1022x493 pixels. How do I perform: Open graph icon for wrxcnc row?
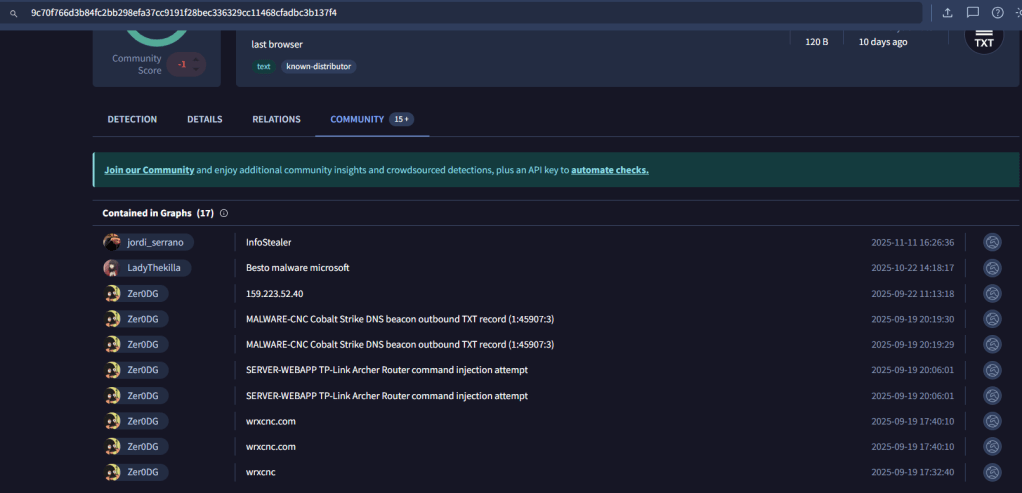coord(992,472)
